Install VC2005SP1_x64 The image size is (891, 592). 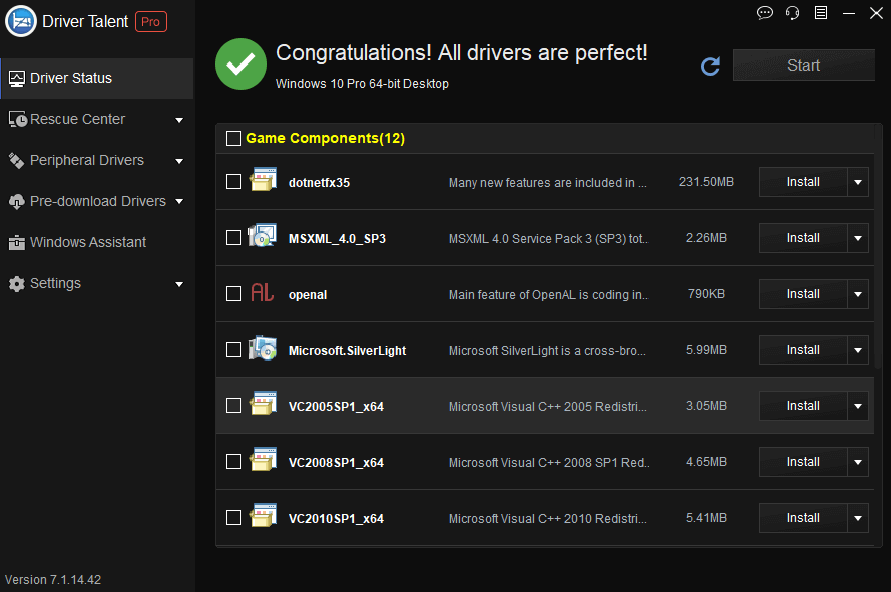[x=803, y=406]
